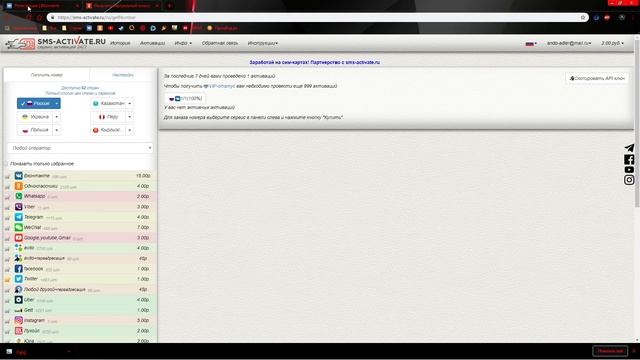640x360 pixels.
Task: Open the Обратная связь menu item
Action: pyautogui.click(x=220, y=43)
